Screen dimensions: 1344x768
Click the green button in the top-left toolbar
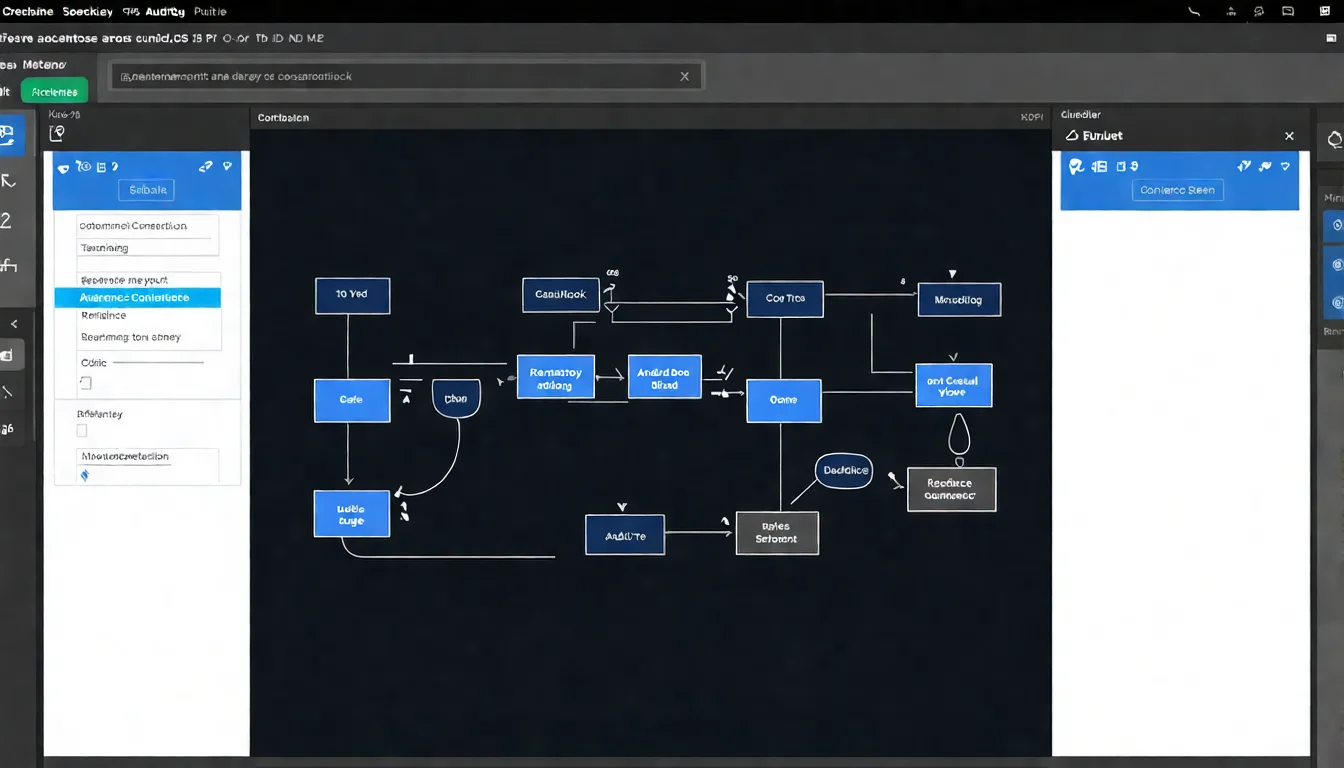click(x=54, y=91)
